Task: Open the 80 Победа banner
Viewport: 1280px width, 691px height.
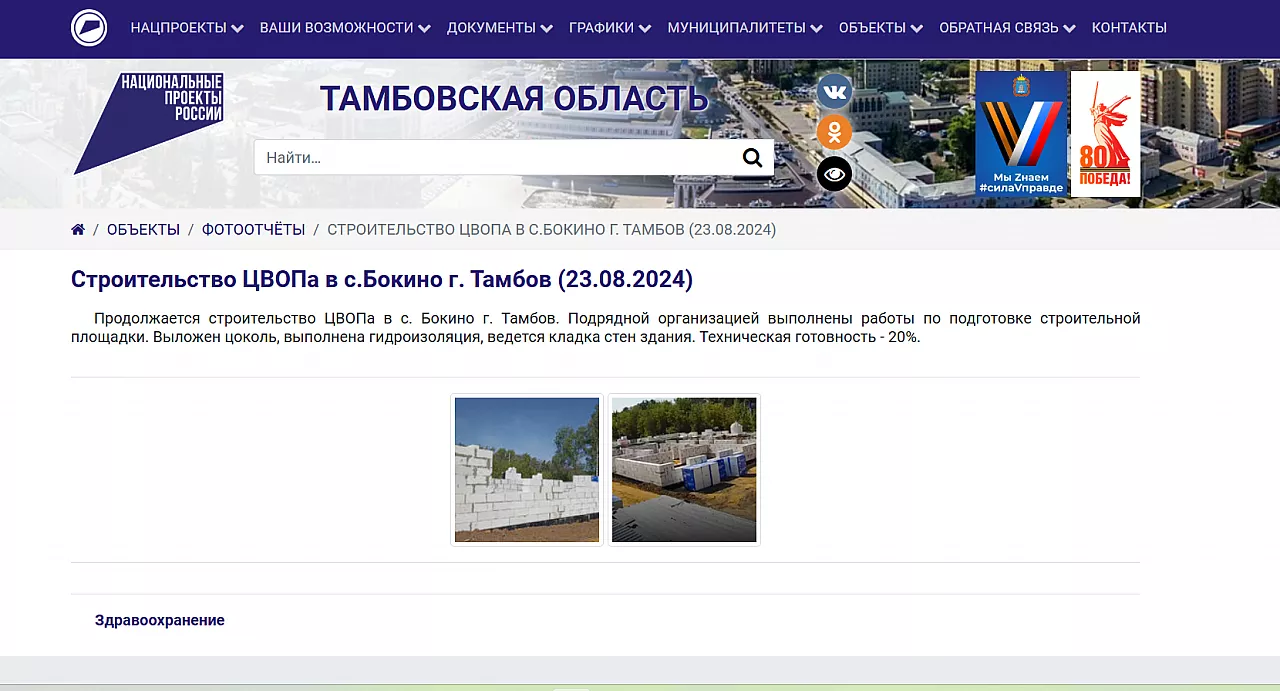Action: (1105, 133)
